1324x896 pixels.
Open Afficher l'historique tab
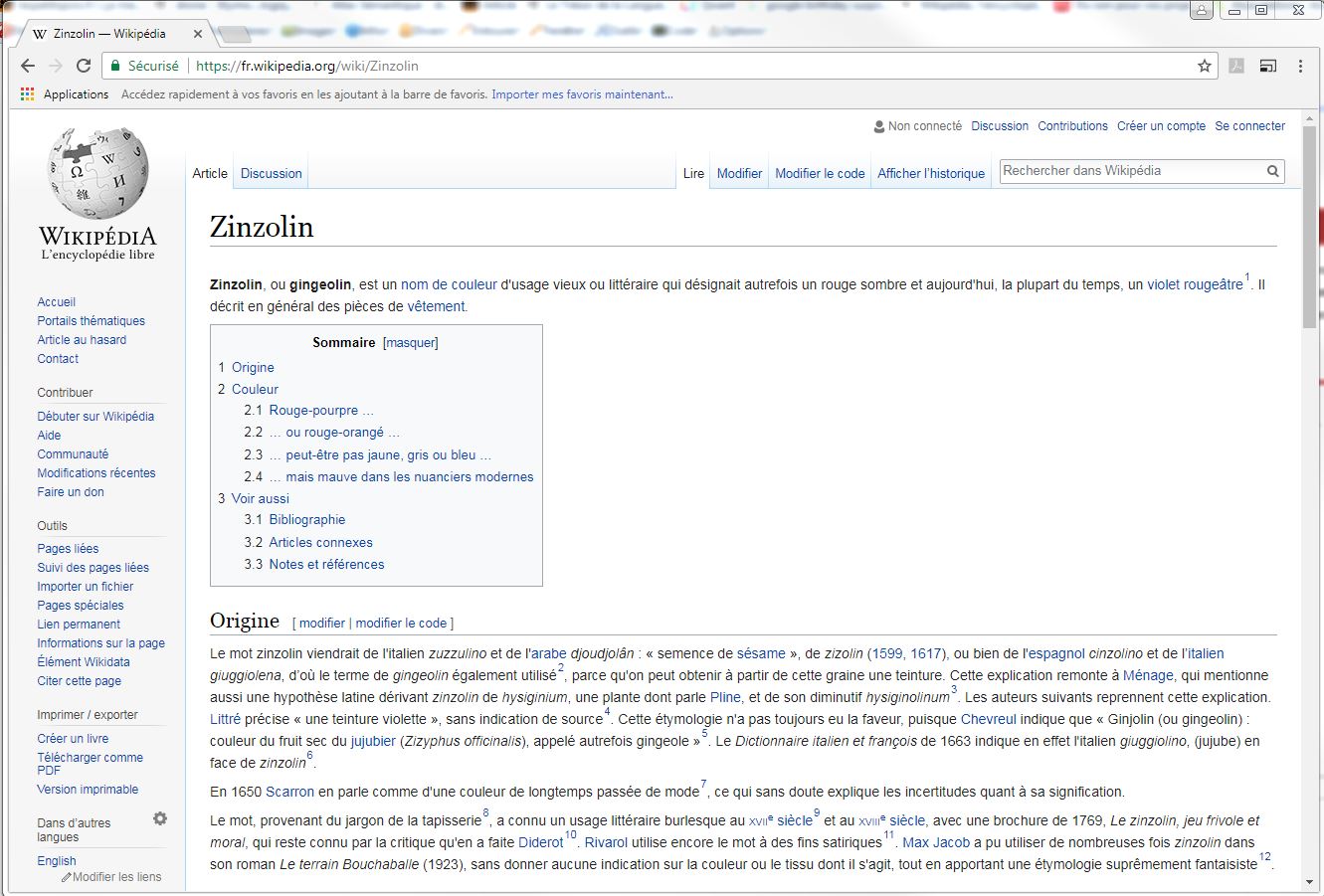pyautogui.click(x=931, y=173)
